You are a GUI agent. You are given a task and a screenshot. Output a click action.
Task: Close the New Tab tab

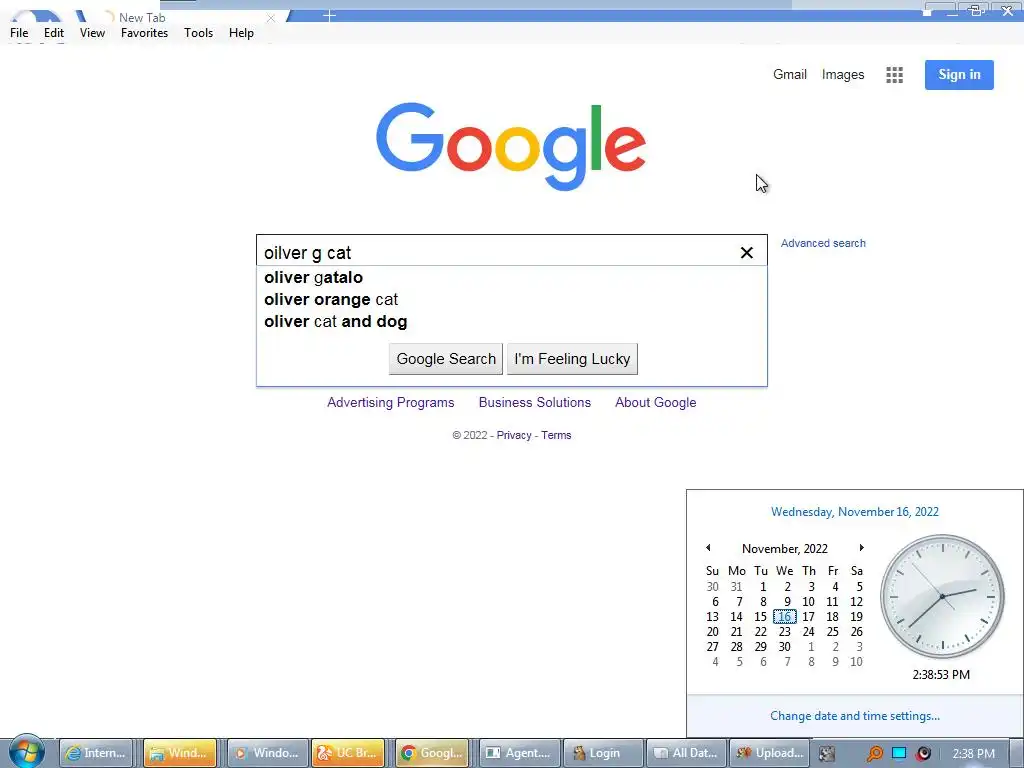coord(270,18)
